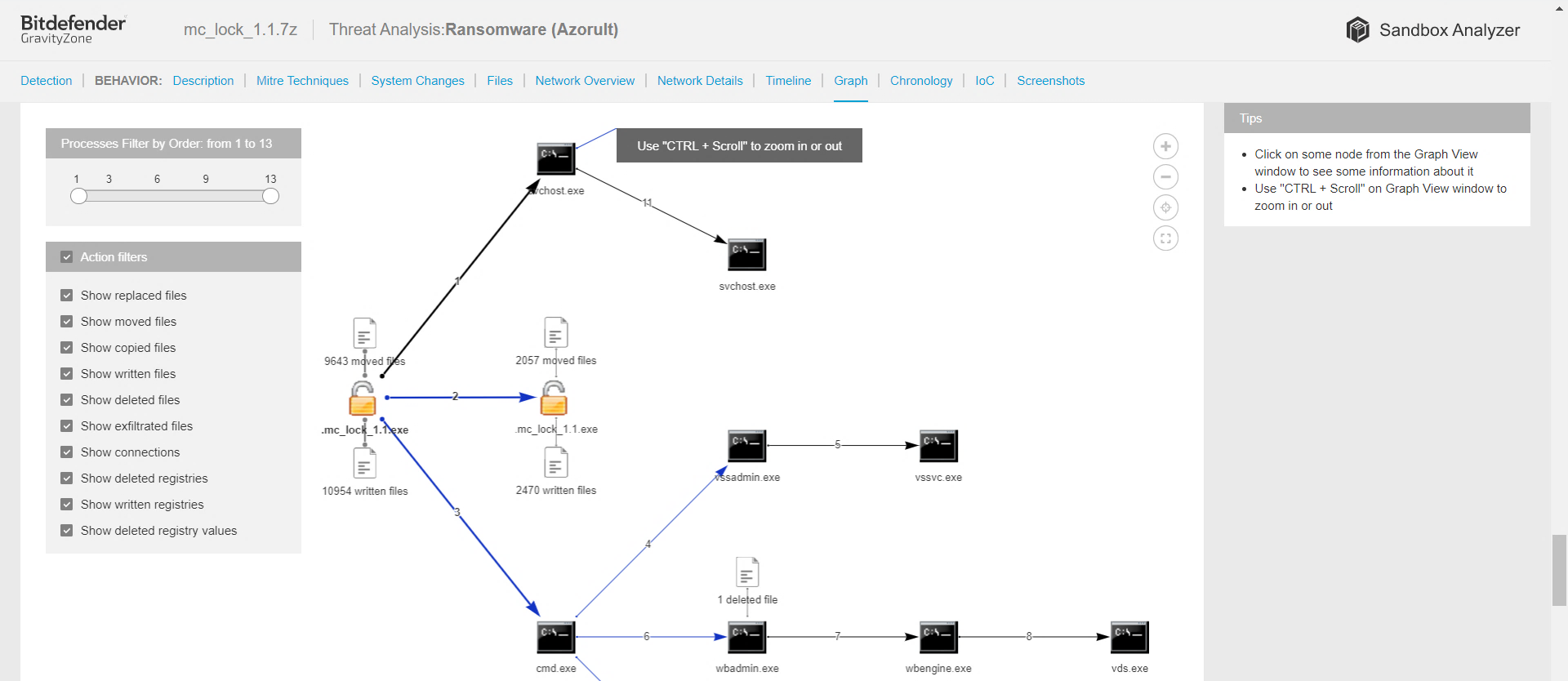Uncheck Show moved files
Viewport: 1568px width, 681px height.
click(67, 322)
